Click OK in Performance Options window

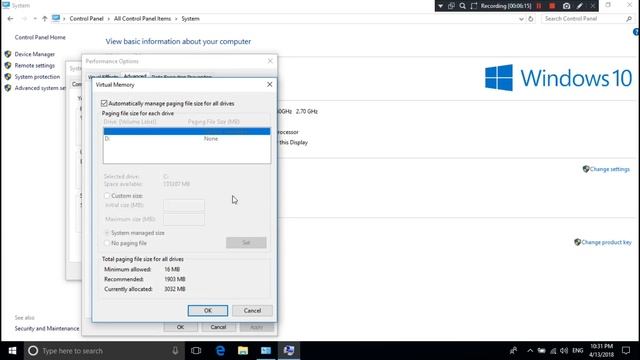[x=180, y=327]
